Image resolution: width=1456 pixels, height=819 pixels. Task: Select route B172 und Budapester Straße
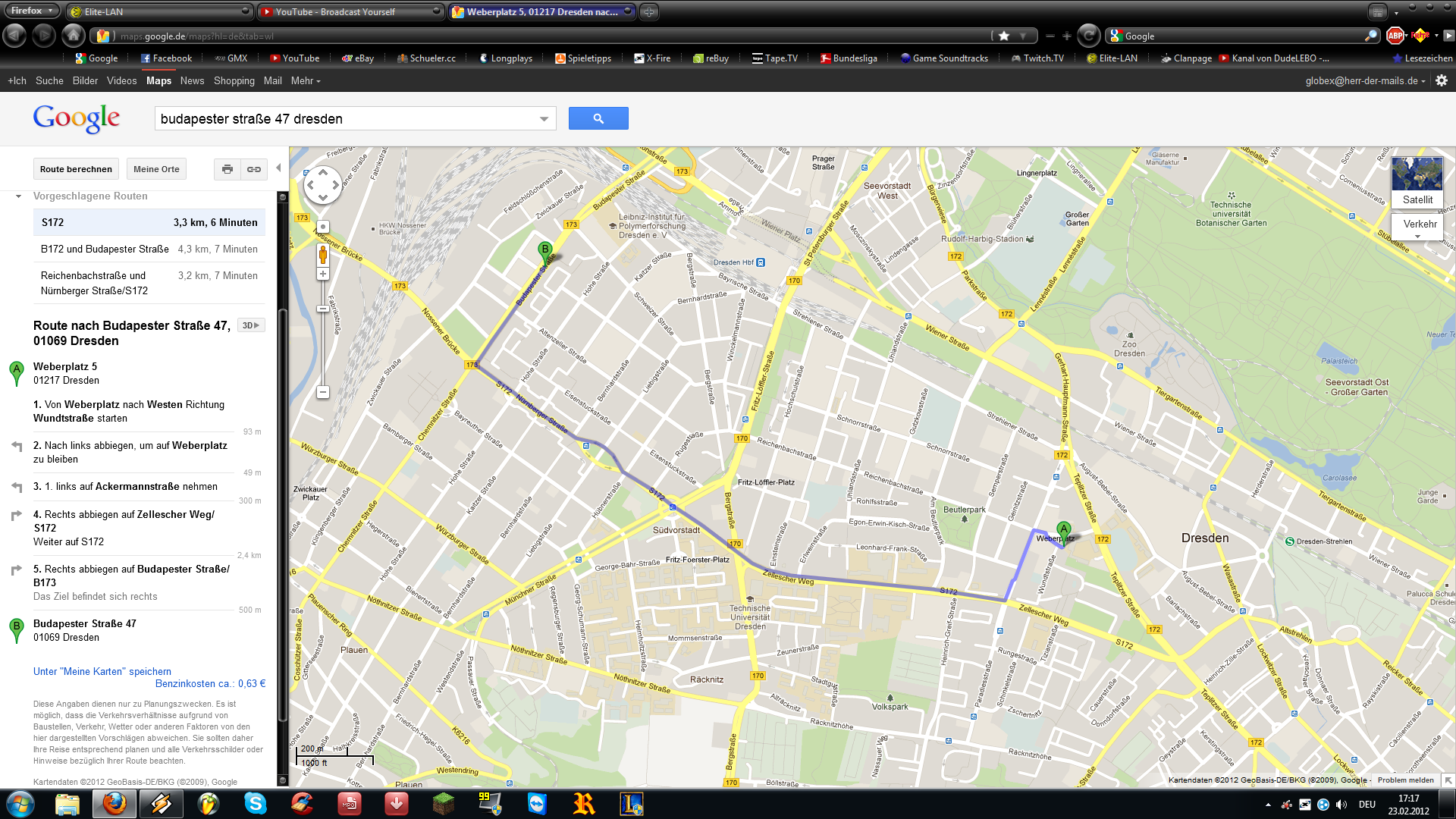pyautogui.click(x=149, y=249)
